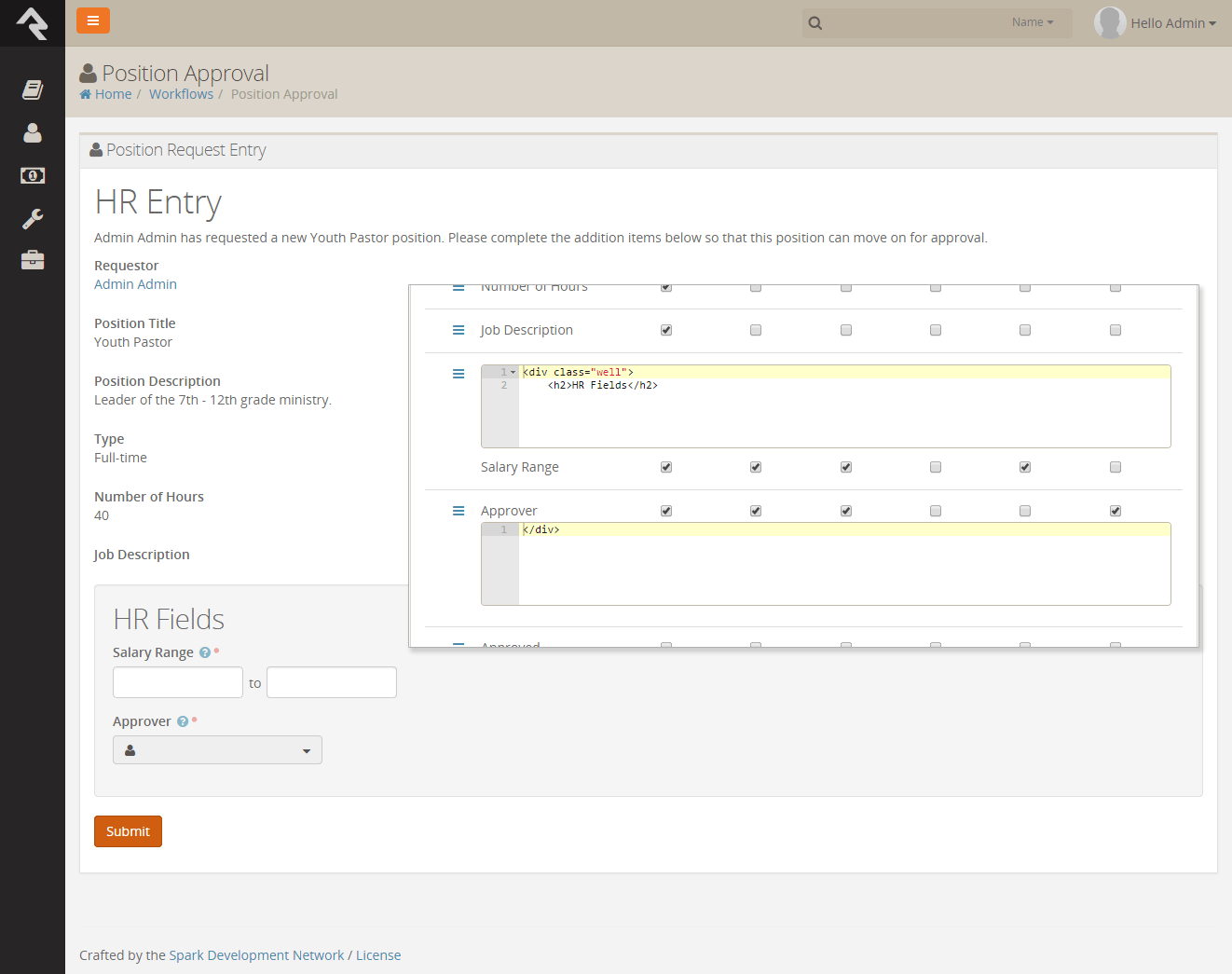Click the Rock logo in the corner
Image resolution: width=1232 pixels, height=974 pixels.
click(x=33, y=23)
